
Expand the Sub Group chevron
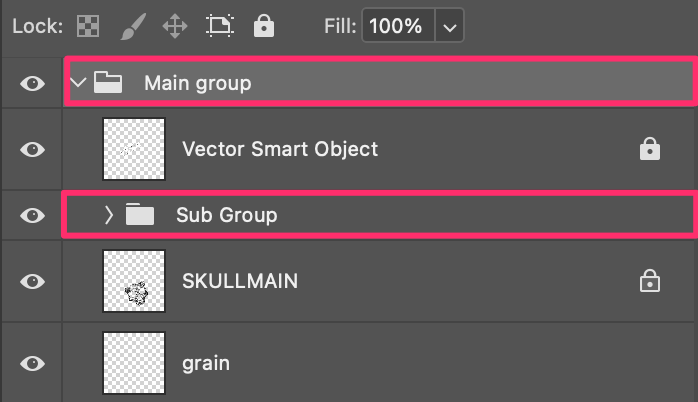pyautogui.click(x=109, y=215)
